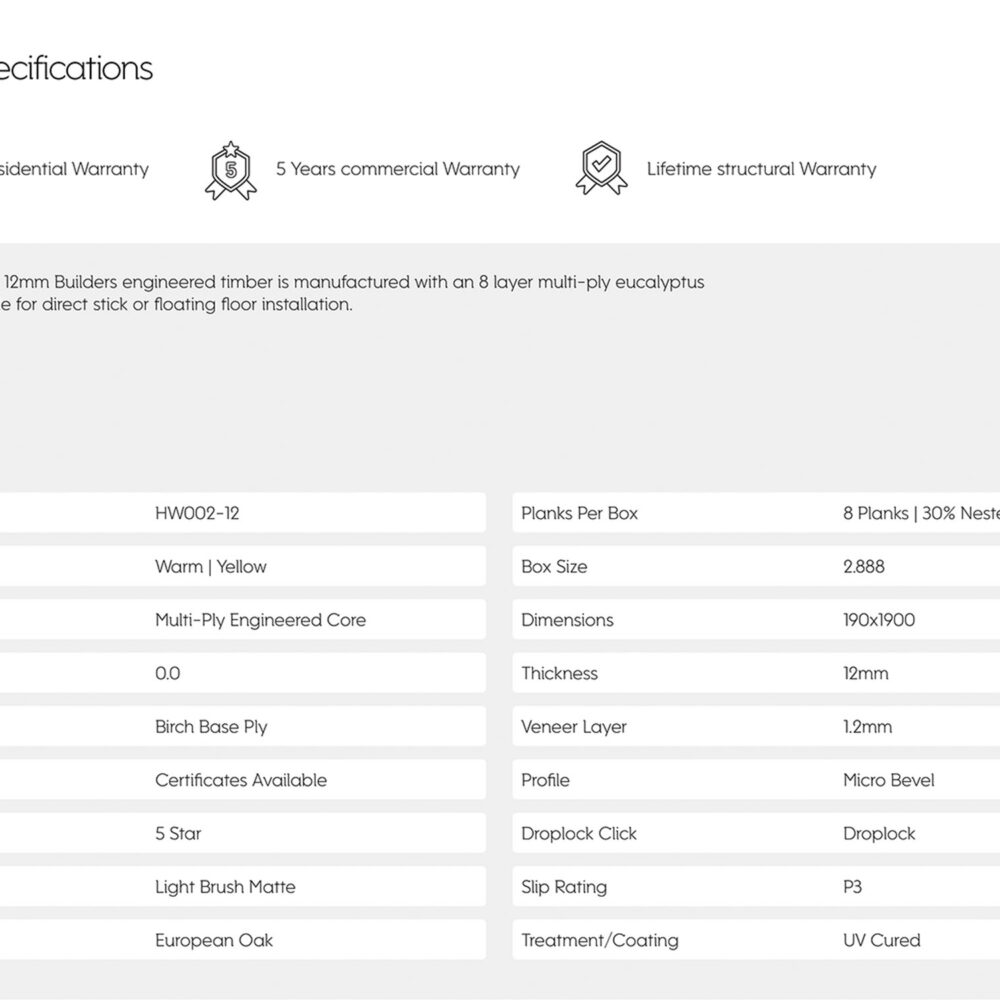Image resolution: width=1000 pixels, height=1000 pixels.
Task: Click the '8 Planks | 30% Nested' value
Action: 921,513
